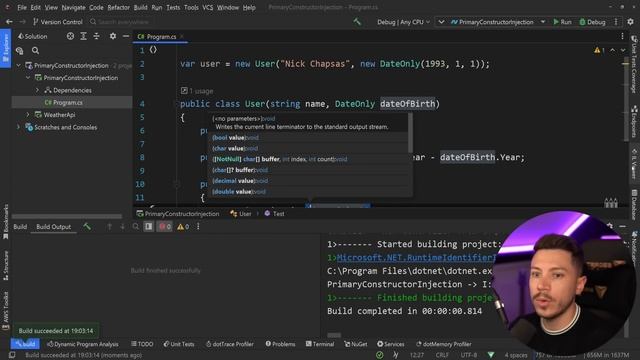Click the green inspection status checkmark in status bar
The height and width of the screenshot is (360, 640).
click(x=380, y=355)
